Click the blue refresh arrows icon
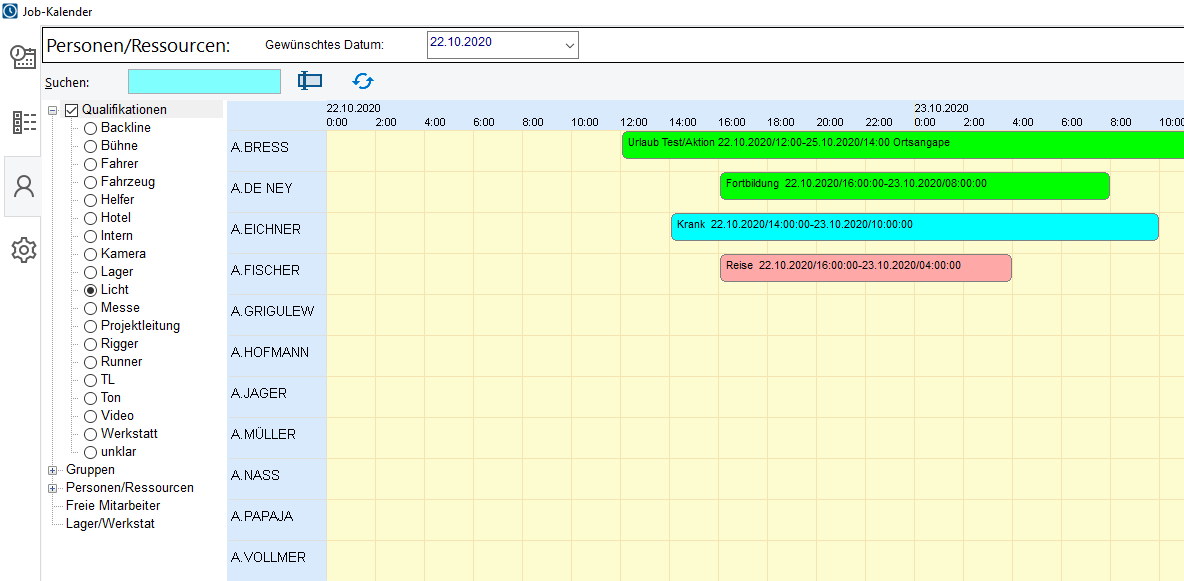Viewport: 1184px width, 581px height. click(x=362, y=81)
